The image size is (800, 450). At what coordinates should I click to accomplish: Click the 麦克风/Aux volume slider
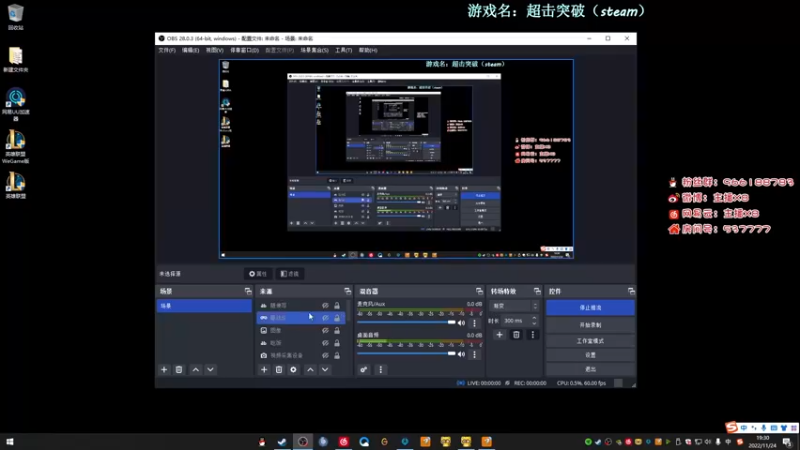407,322
